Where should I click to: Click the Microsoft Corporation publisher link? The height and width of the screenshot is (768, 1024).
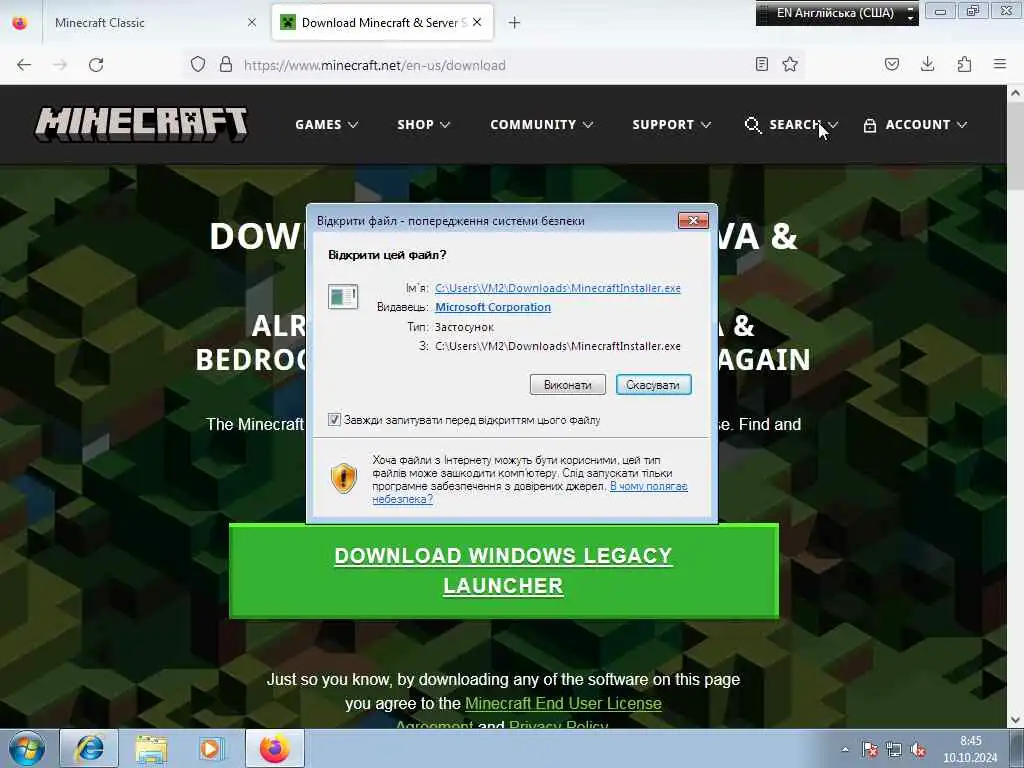tap(493, 307)
